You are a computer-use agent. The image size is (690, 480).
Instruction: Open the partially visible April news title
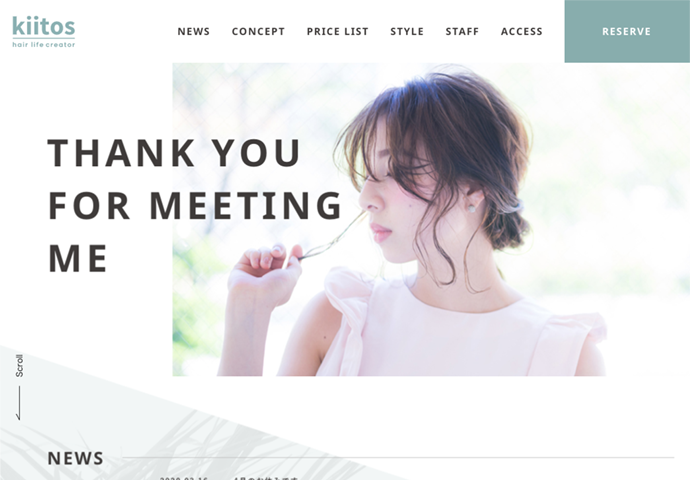pyautogui.click(x=265, y=478)
